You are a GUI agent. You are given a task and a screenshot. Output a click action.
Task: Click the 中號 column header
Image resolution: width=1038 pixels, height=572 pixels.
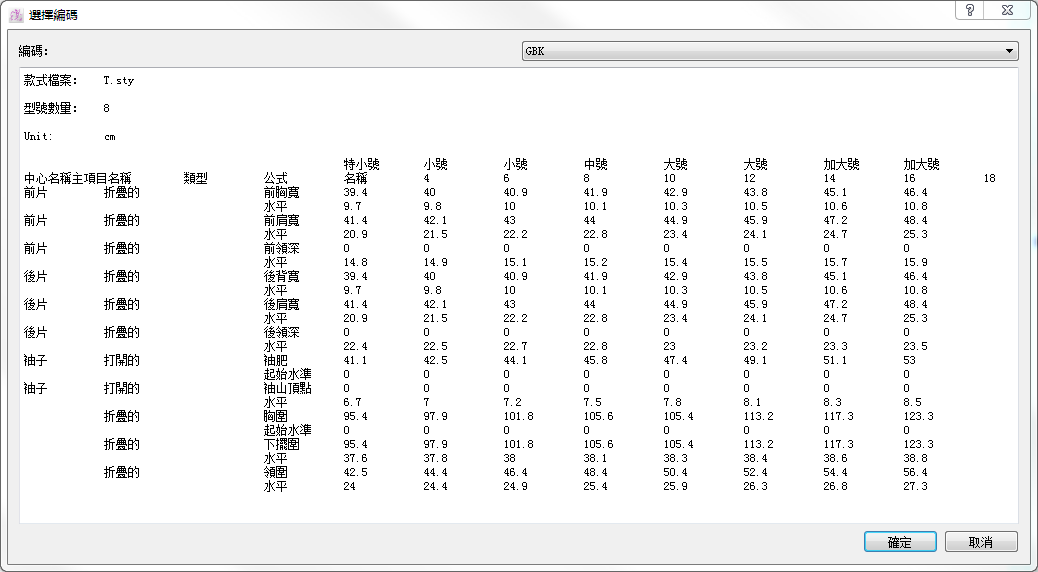tap(595, 164)
